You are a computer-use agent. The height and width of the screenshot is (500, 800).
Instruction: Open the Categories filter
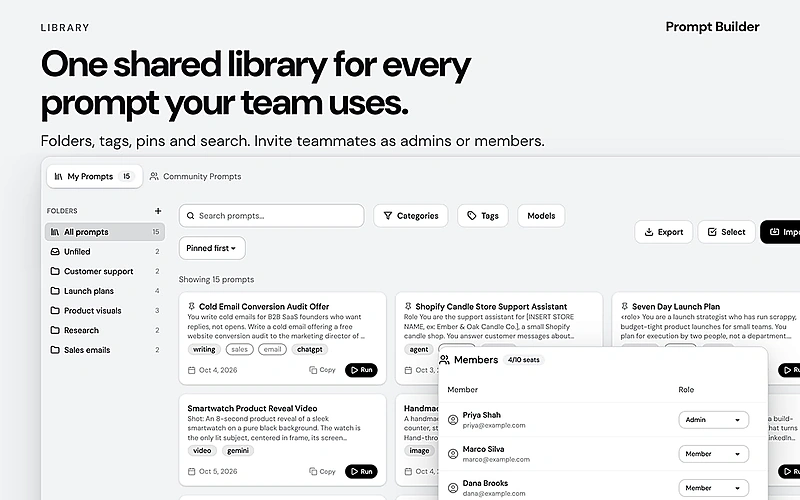(411, 216)
